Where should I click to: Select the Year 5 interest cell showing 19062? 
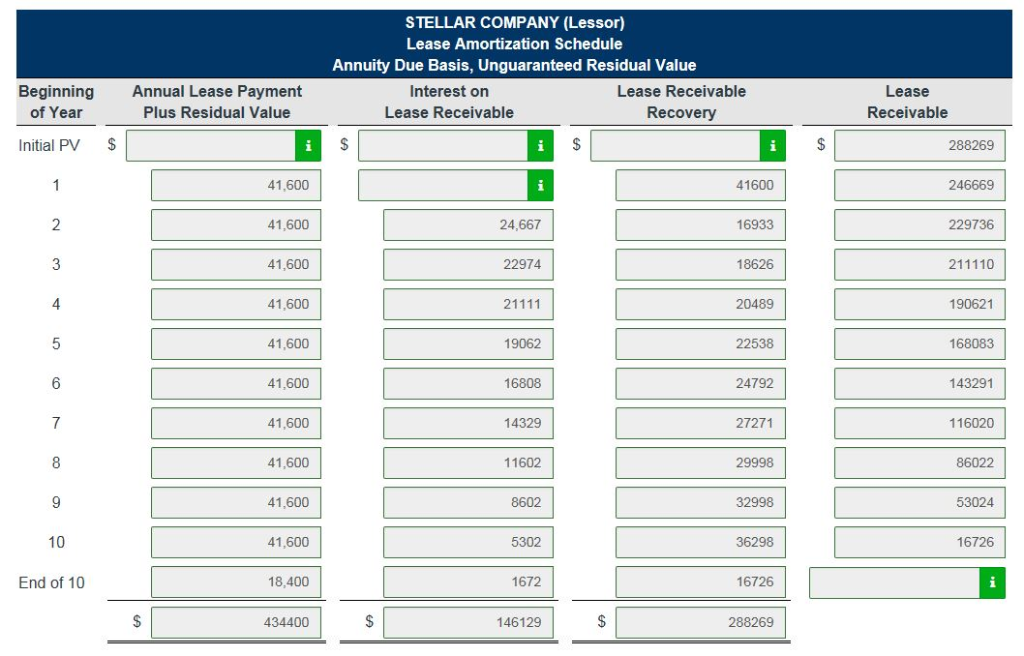(469, 343)
